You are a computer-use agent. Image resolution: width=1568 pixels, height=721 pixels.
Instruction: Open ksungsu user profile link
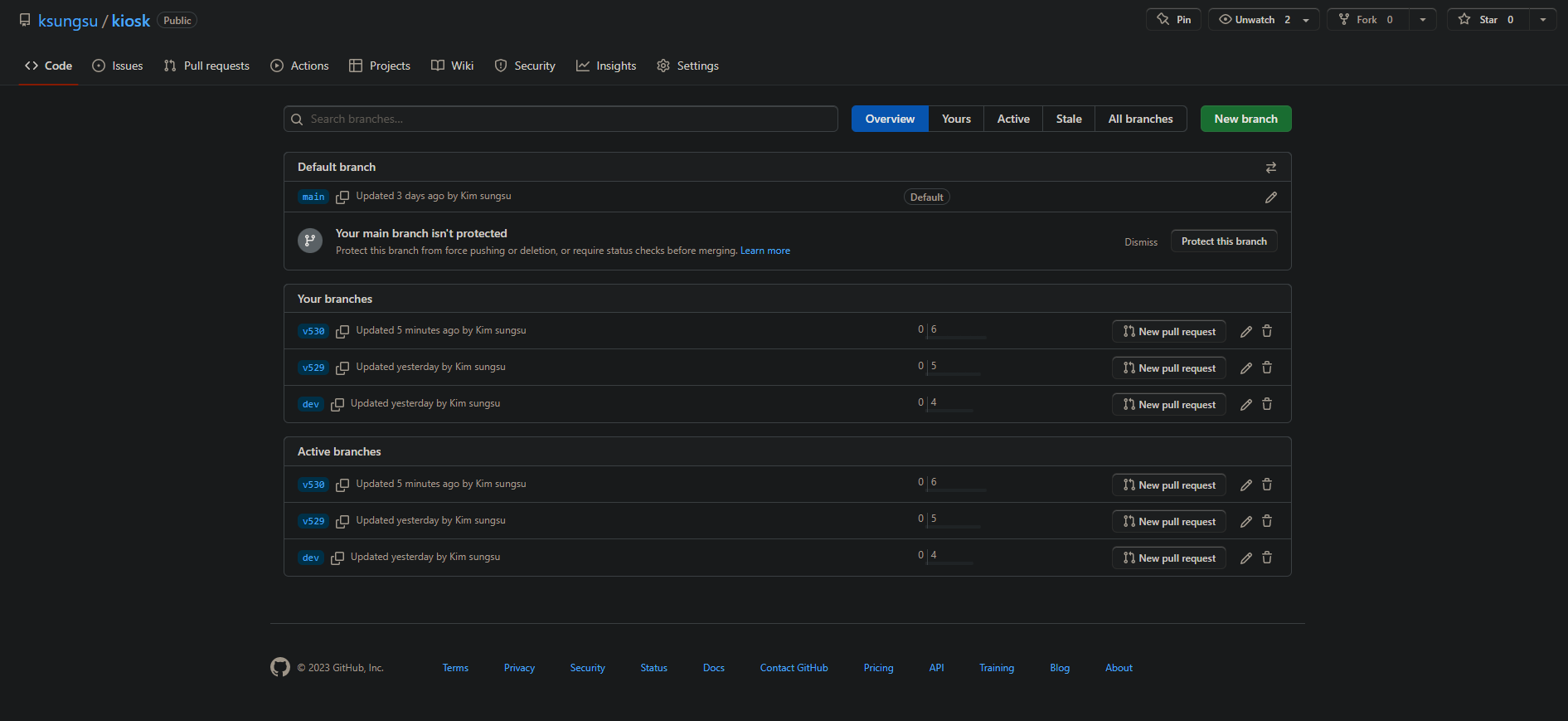[x=68, y=21]
